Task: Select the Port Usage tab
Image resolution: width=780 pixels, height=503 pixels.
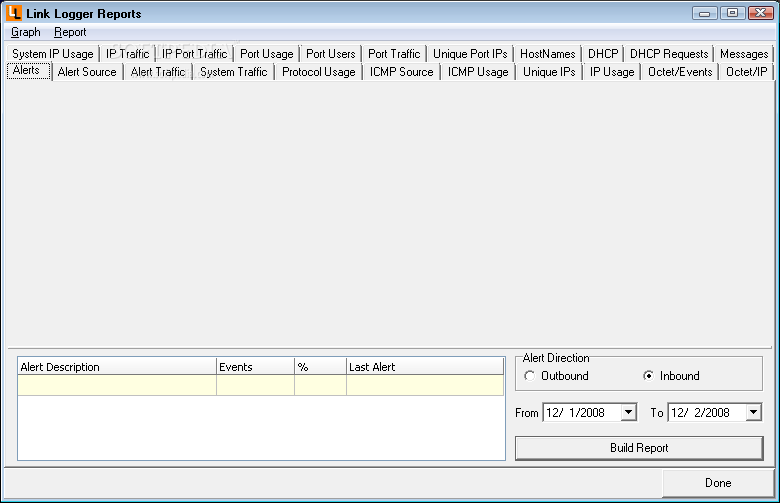Action: 267,54
